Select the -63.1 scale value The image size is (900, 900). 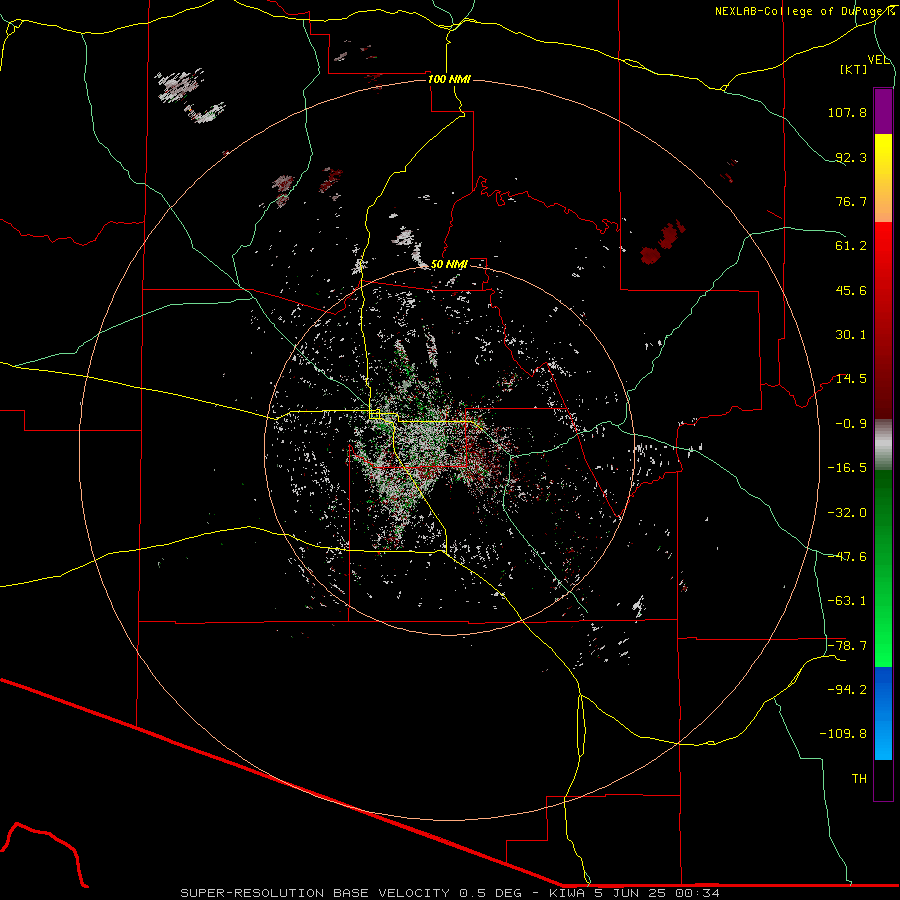(x=847, y=601)
